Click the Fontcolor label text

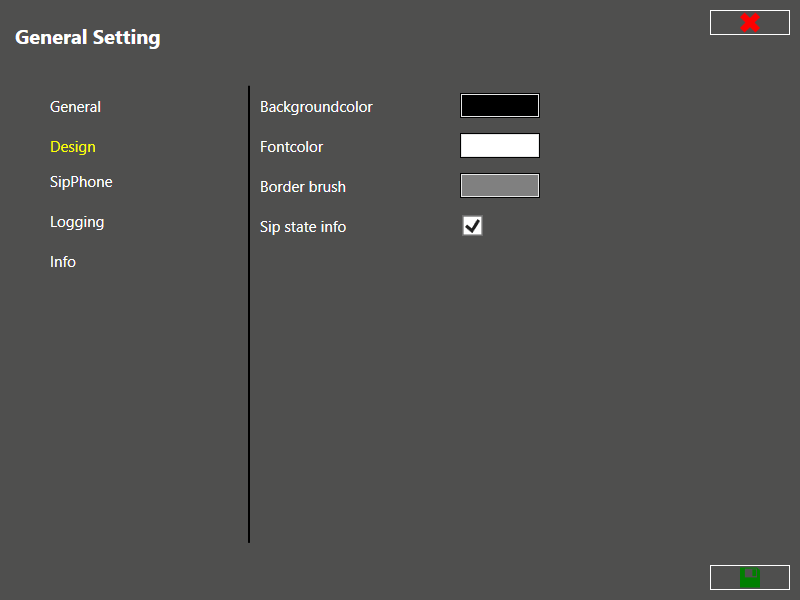coord(291,147)
